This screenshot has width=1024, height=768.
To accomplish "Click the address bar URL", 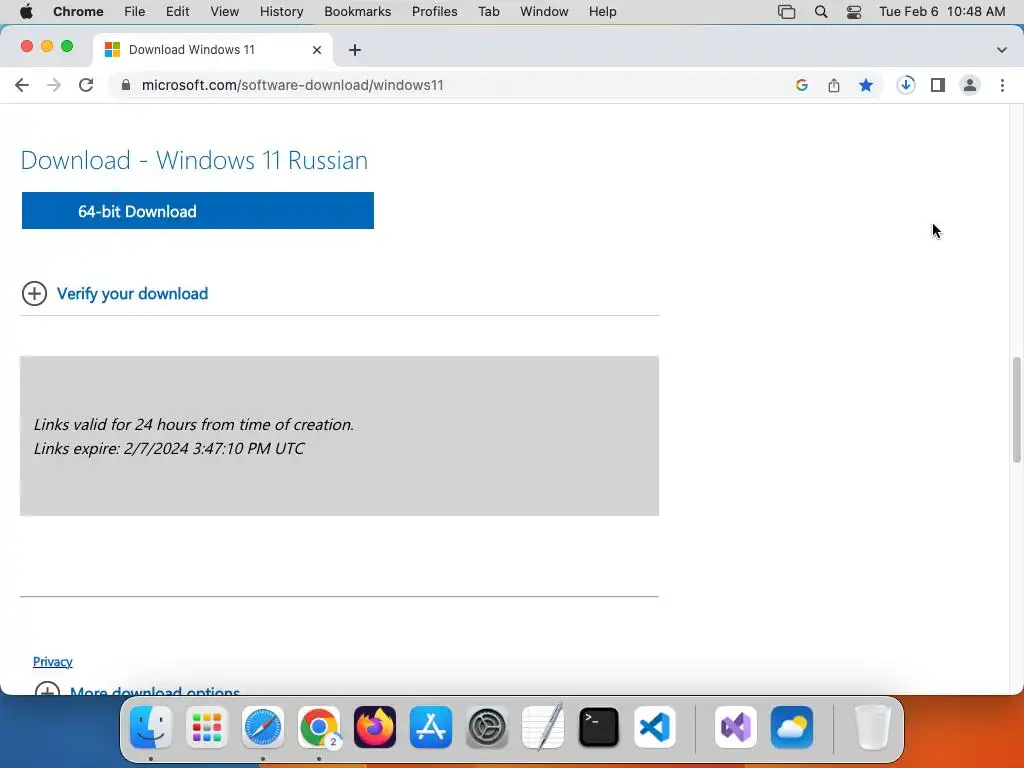I will pos(293,85).
